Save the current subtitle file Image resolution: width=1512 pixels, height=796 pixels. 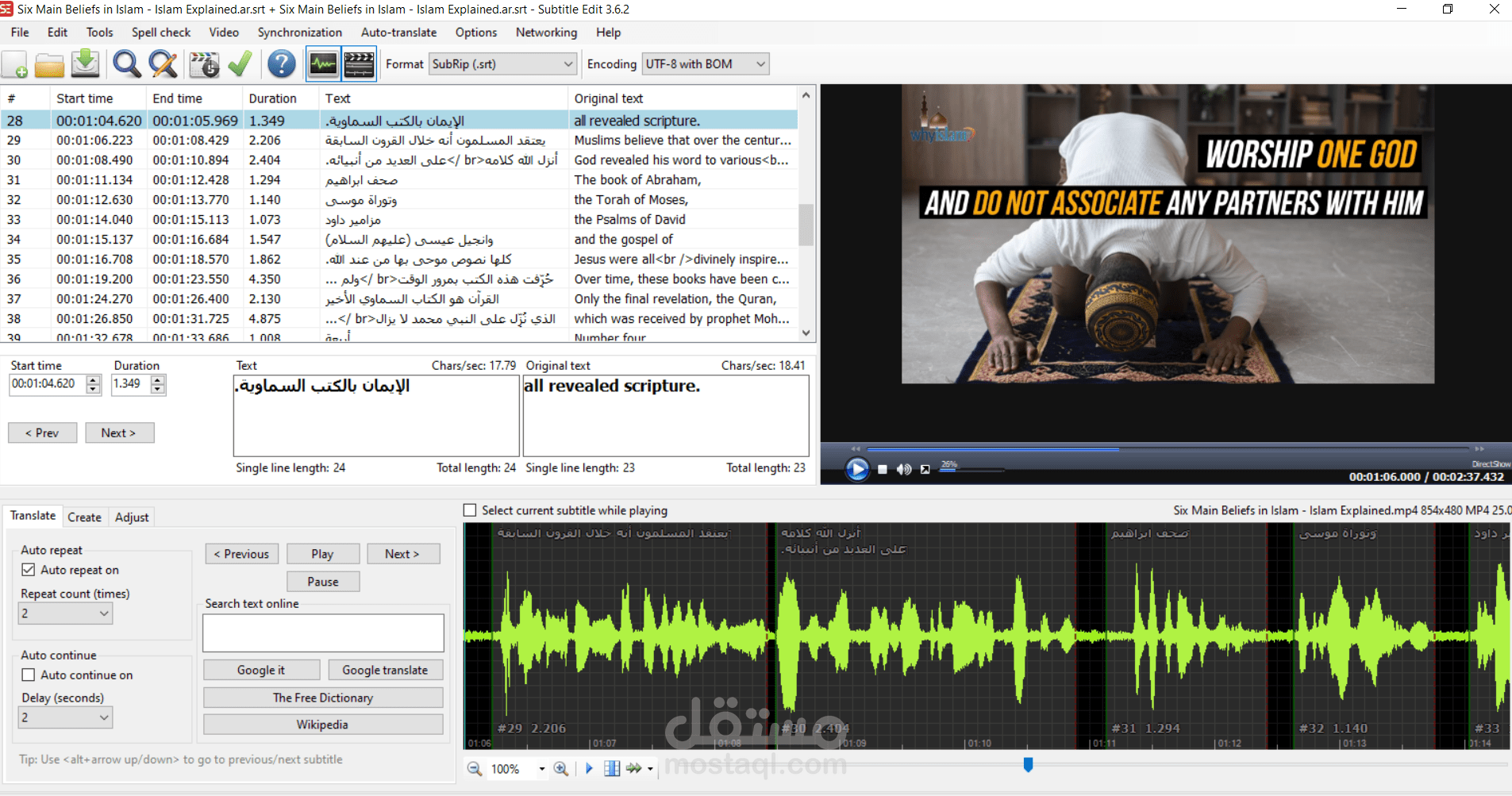(x=85, y=63)
